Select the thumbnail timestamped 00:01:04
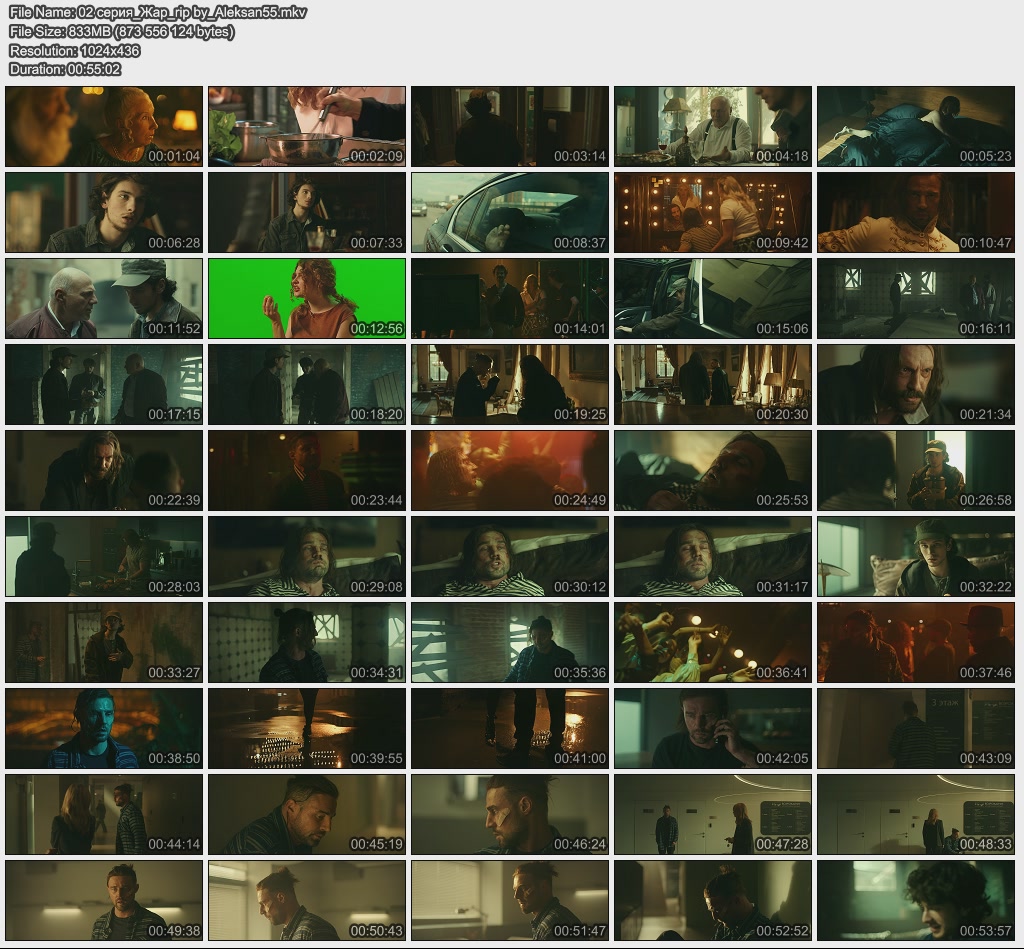Screen dimensions: 1024x949 tap(104, 126)
